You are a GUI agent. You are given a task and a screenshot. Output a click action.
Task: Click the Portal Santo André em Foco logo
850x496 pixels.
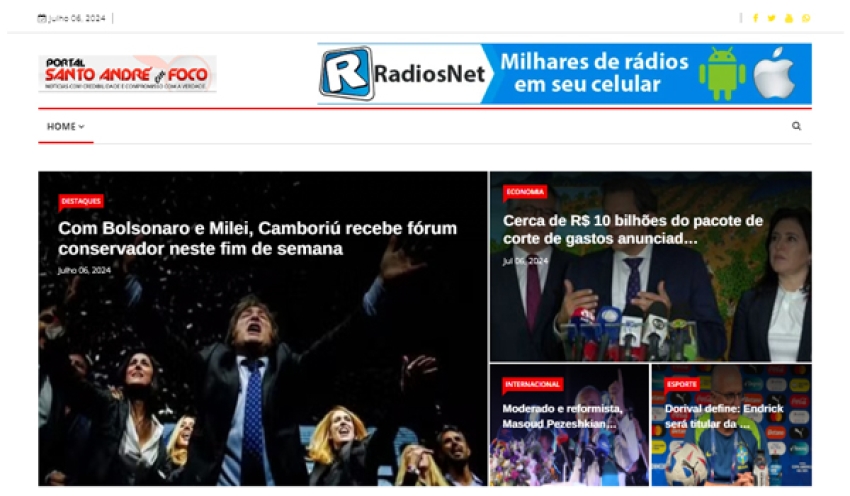click(x=127, y=74)
